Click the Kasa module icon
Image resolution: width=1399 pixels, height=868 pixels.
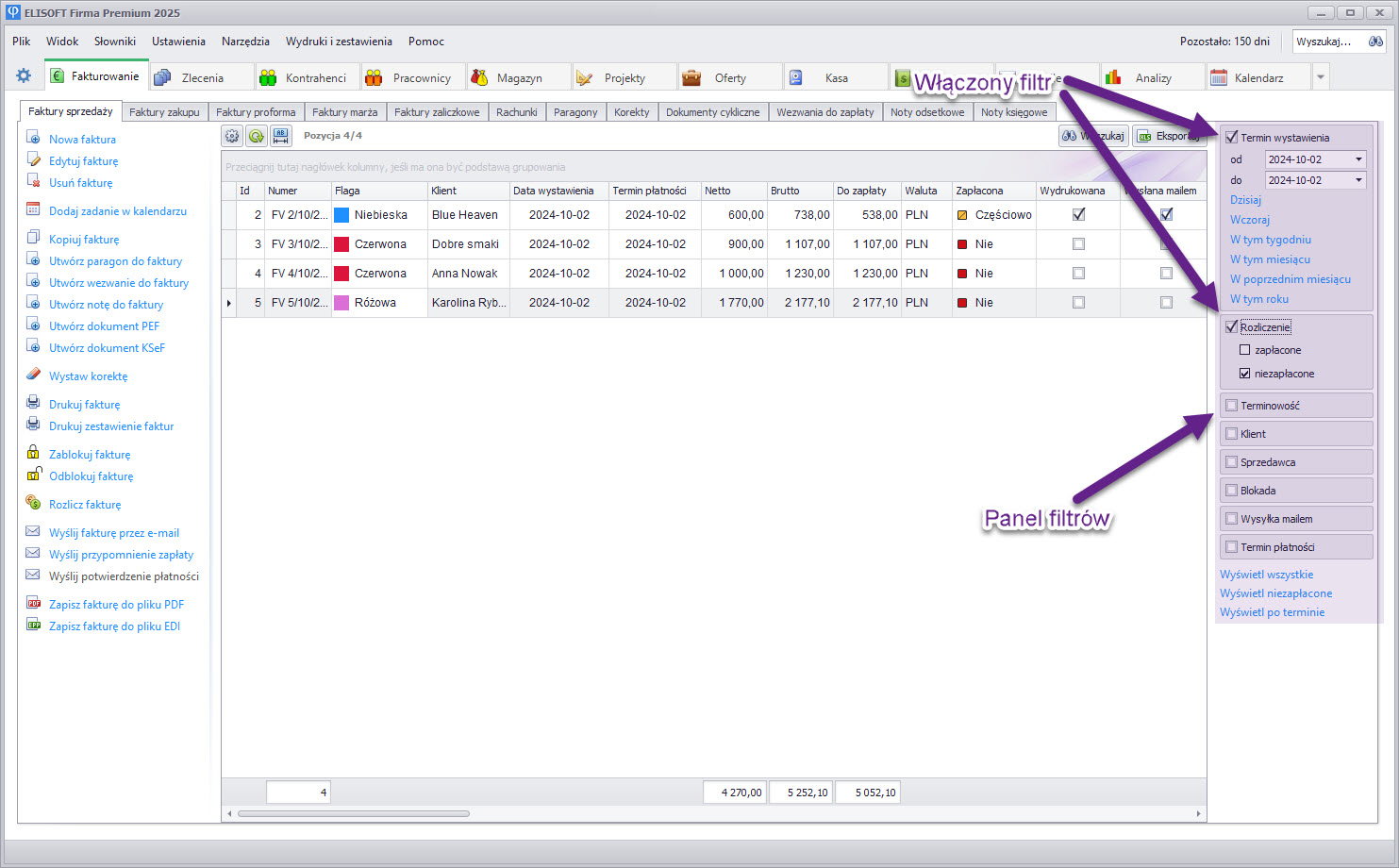(x=796, y=77)
